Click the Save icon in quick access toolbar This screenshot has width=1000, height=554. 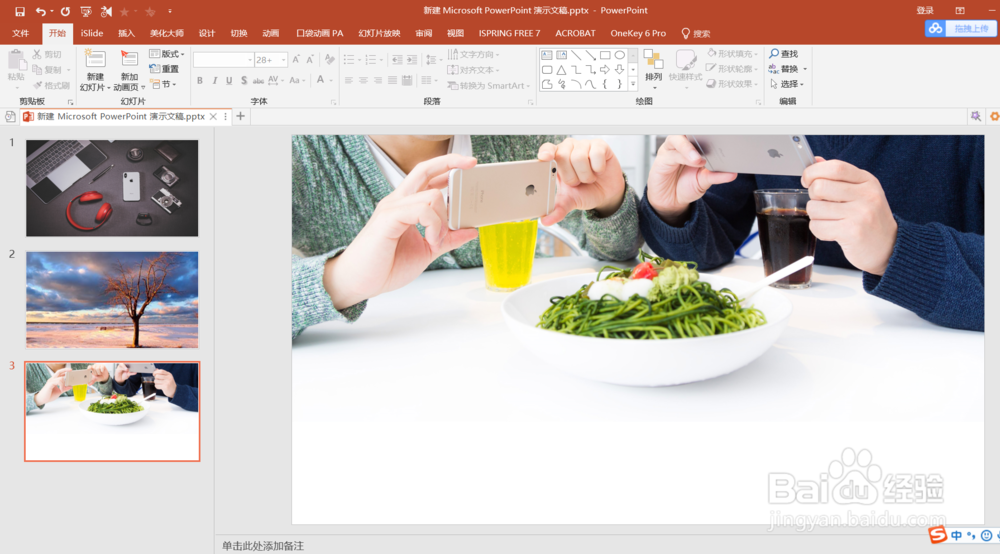tap(20, 11)
